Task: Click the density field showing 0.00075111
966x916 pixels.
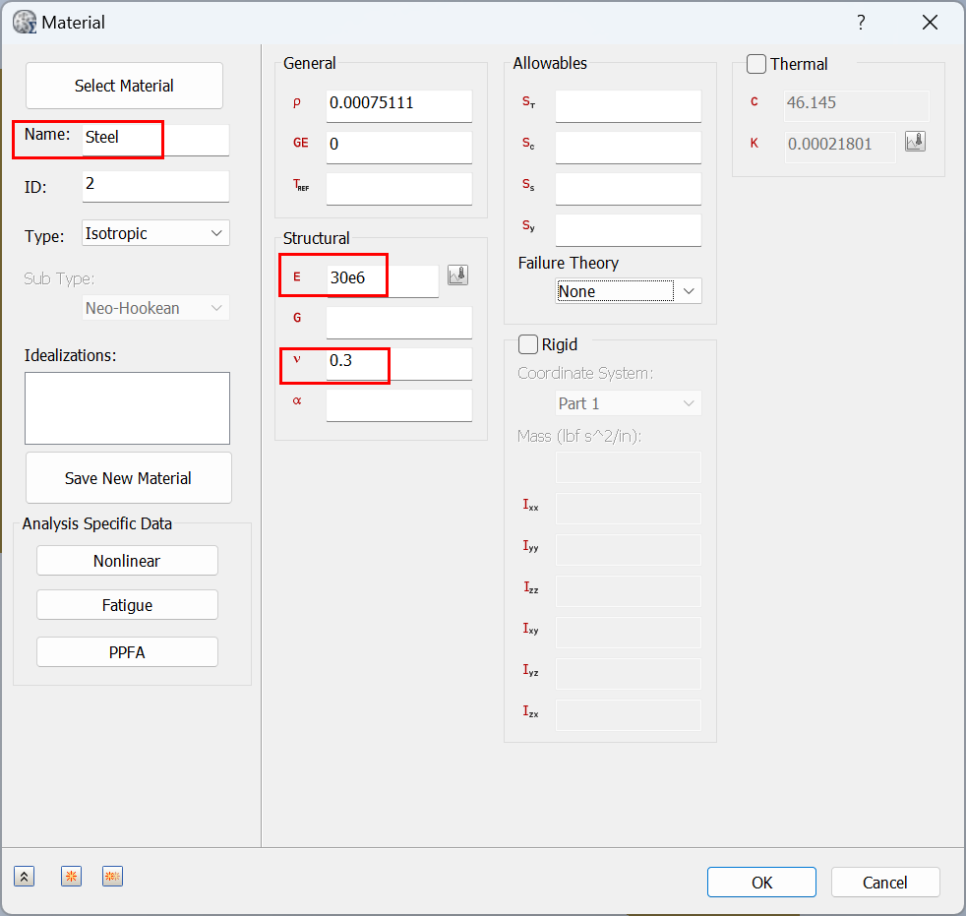Action: (x=398, y=103)
